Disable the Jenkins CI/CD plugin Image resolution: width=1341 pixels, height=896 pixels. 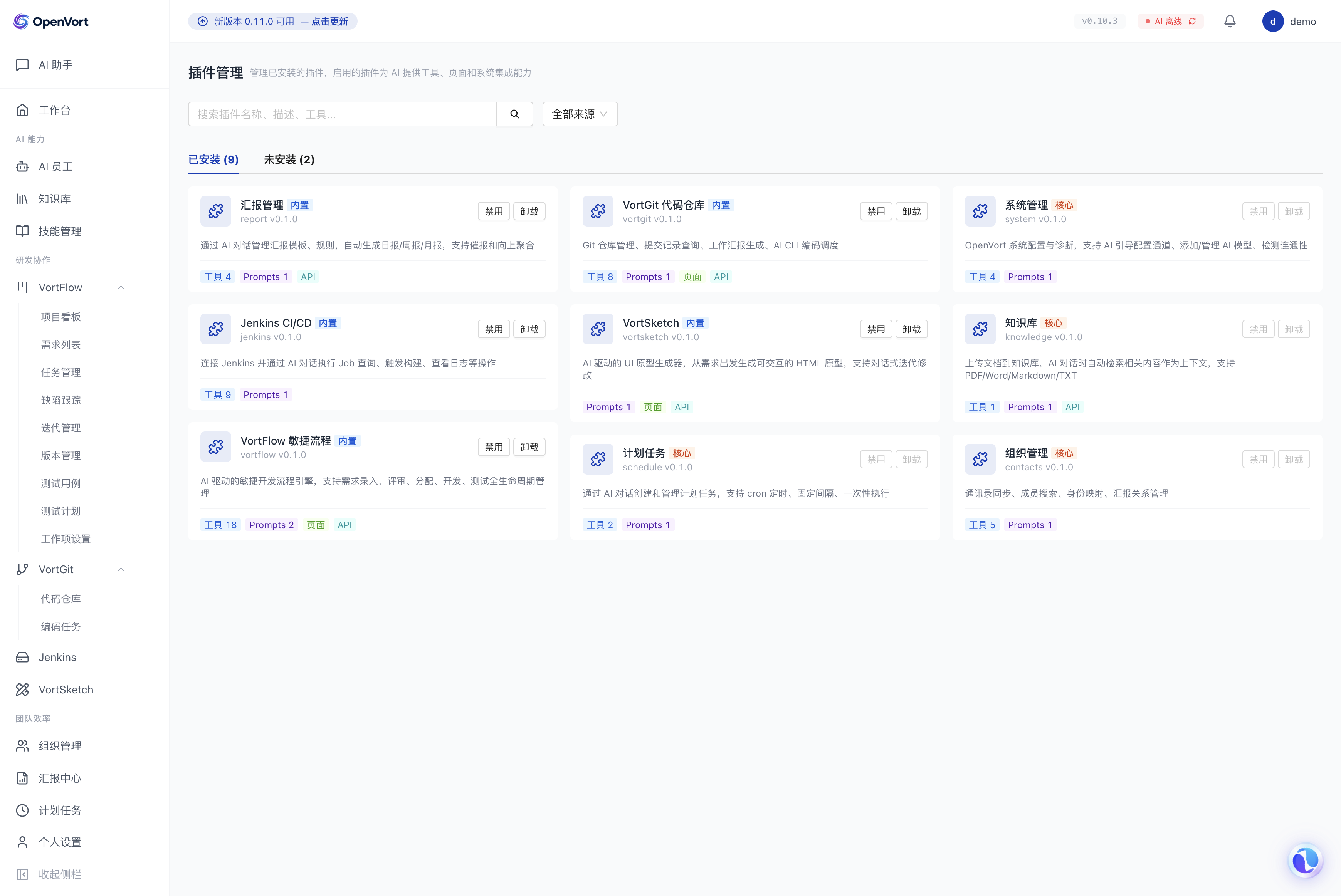click(x=494, y=329)
